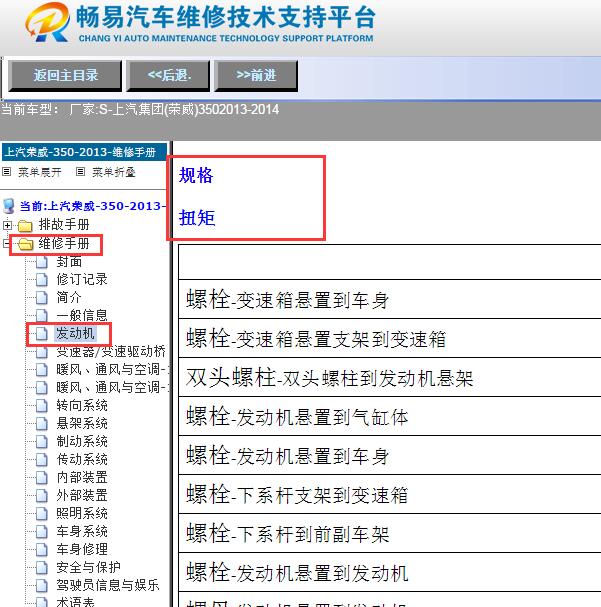The image size is (601, 607).
Task: Select the 维修手册 tree item
Action: [x=64, y=243]
